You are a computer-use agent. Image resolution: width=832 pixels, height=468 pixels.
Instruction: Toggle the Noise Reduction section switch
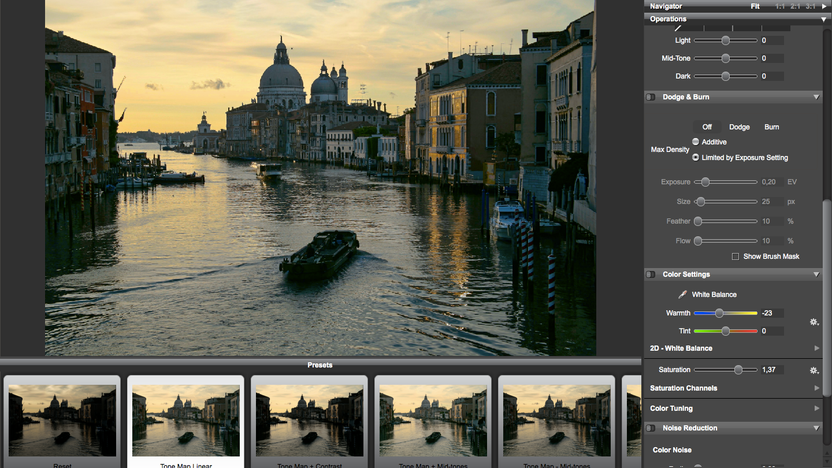click(x=651, y=428)
